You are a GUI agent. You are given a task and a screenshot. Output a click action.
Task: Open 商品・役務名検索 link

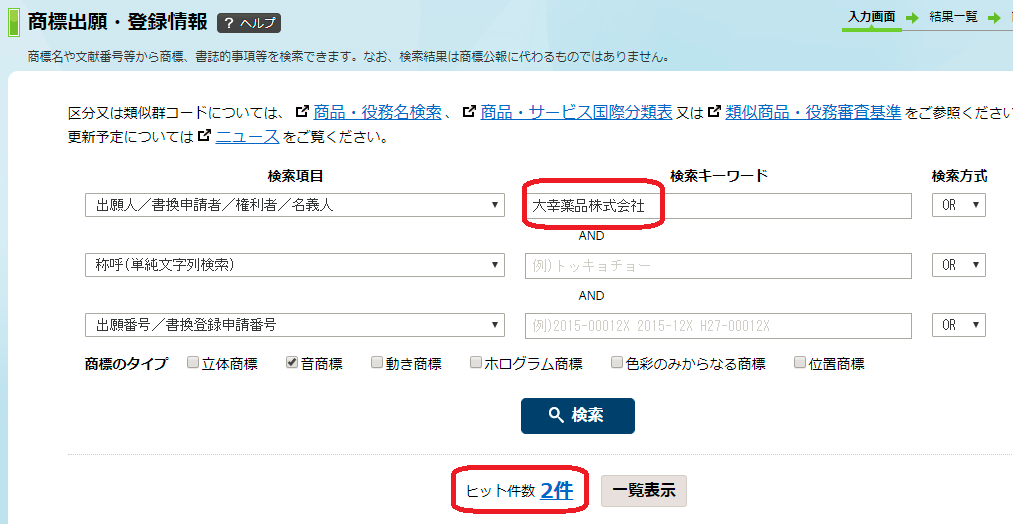click(x=377, y=112)
